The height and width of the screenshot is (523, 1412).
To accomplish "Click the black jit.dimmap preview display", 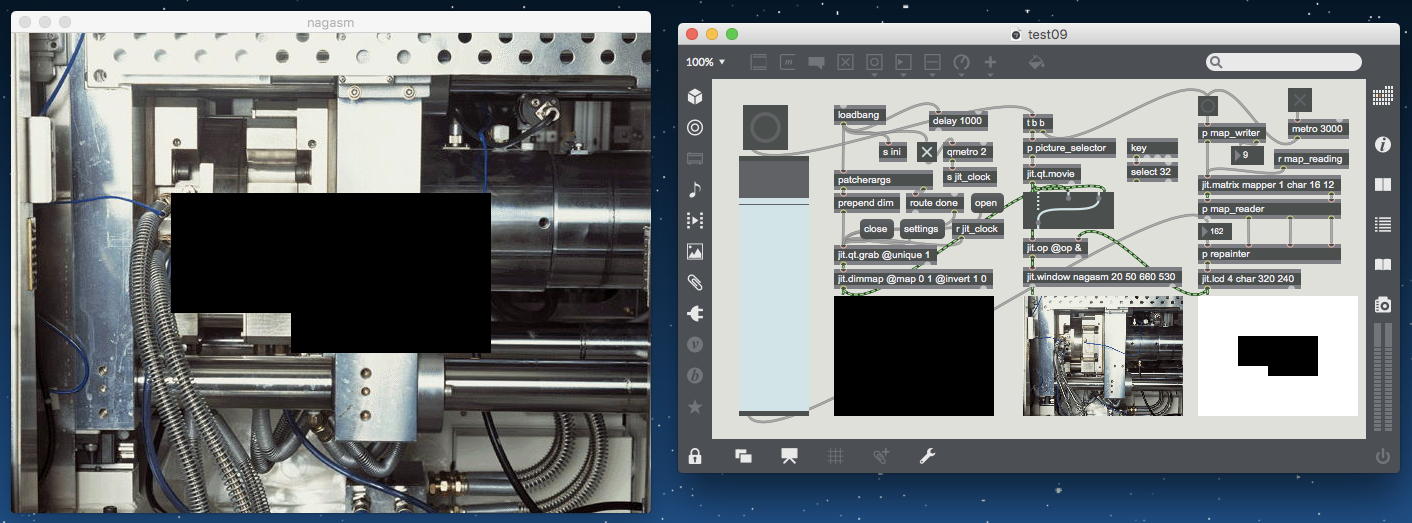I will tap(914, 355).
